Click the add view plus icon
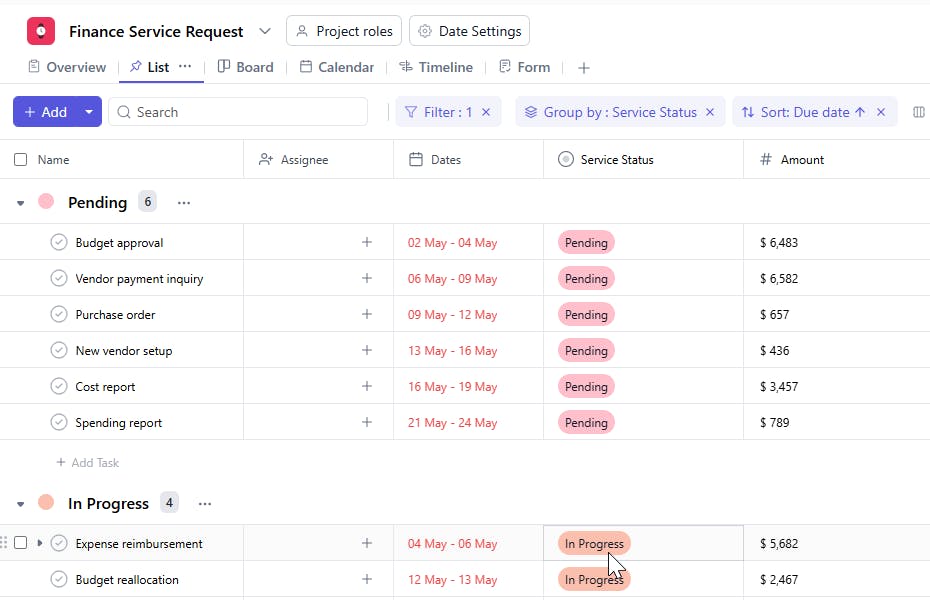Viewport: 930px width, 600px height. 584,68
